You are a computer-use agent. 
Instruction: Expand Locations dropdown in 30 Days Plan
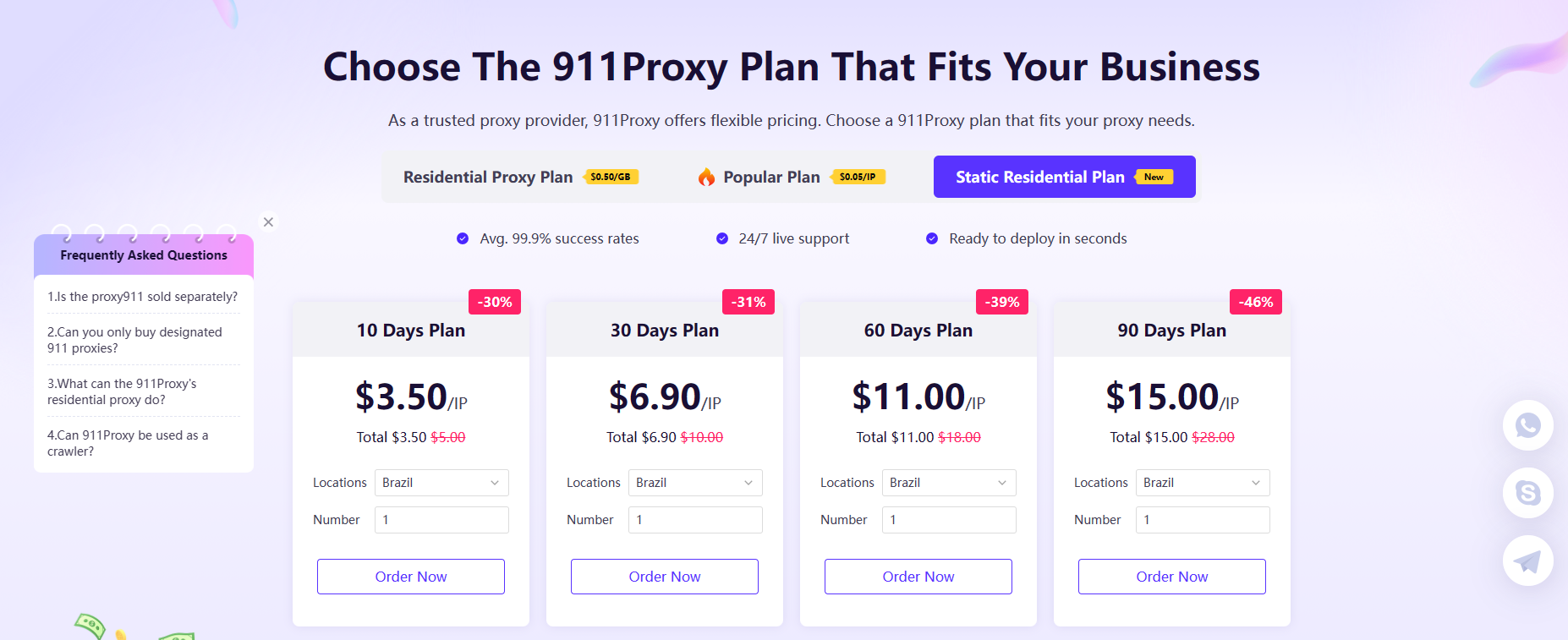click(695, 483)
